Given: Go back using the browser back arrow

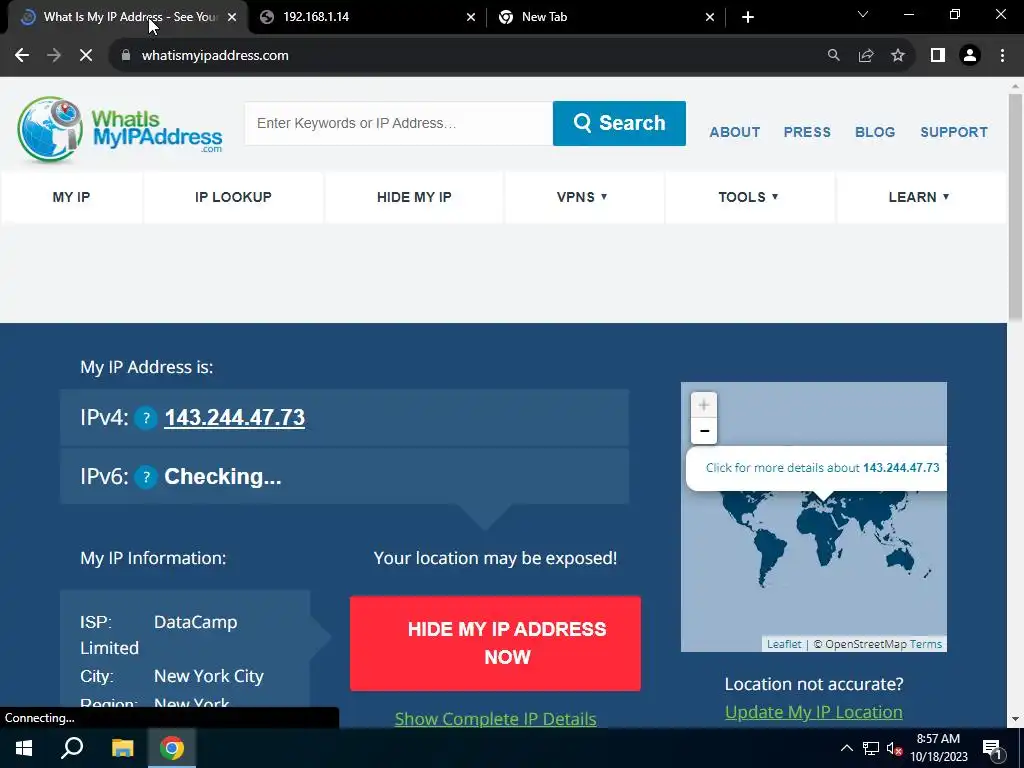Looking at the screenshot, I should click(x=22, y=56).
